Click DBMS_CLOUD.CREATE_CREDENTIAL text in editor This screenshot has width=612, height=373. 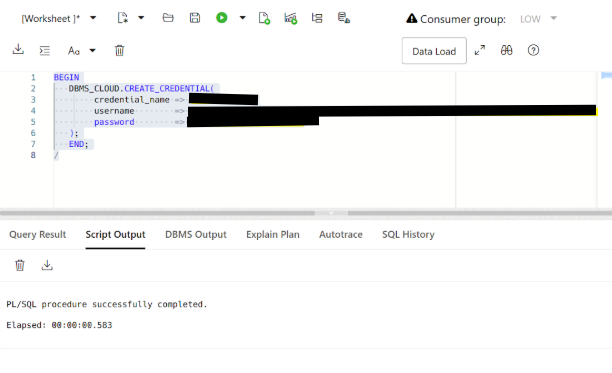[x=141, y=89]
